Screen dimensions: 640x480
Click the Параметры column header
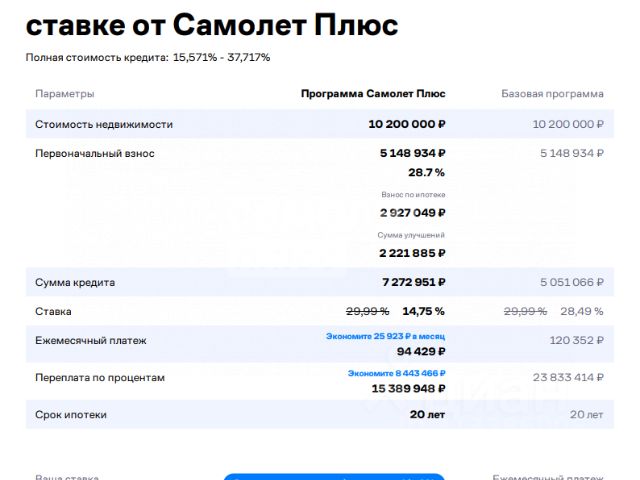(64, 94)
